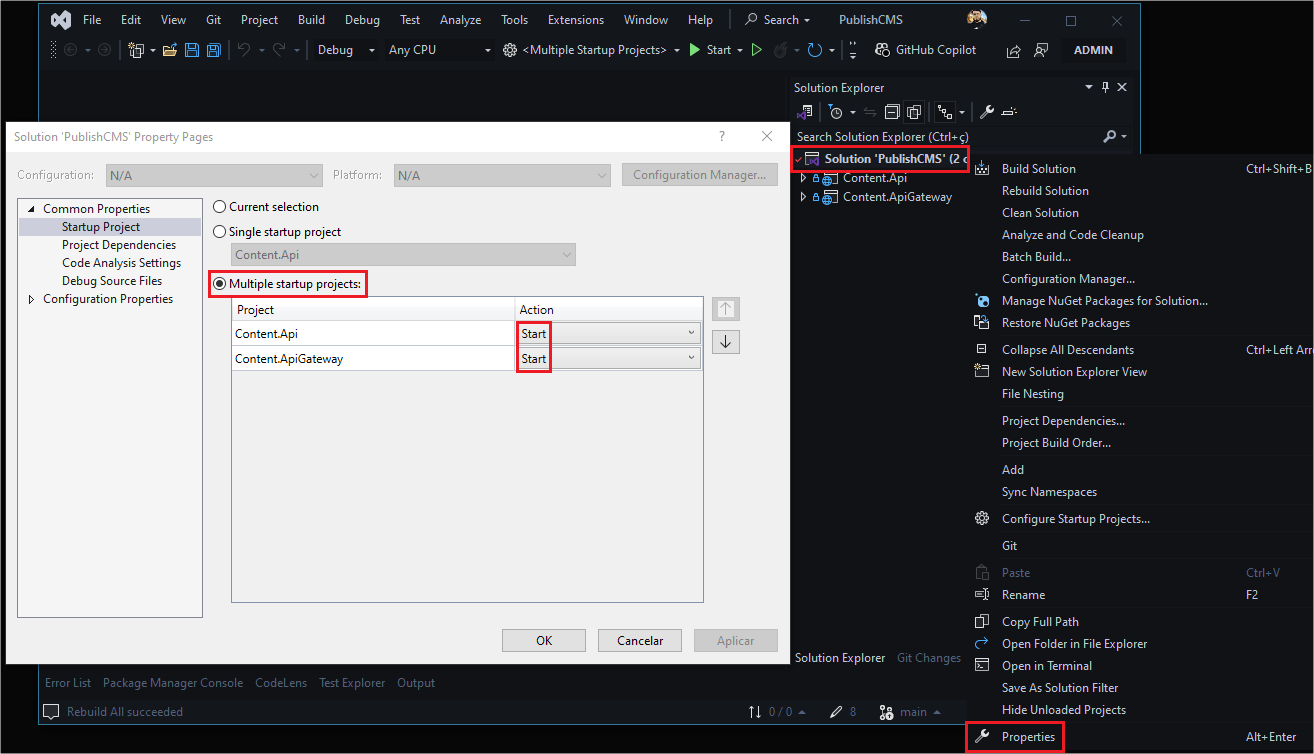
Task: Click the move down arrow button
Action: tap(726, 342)
